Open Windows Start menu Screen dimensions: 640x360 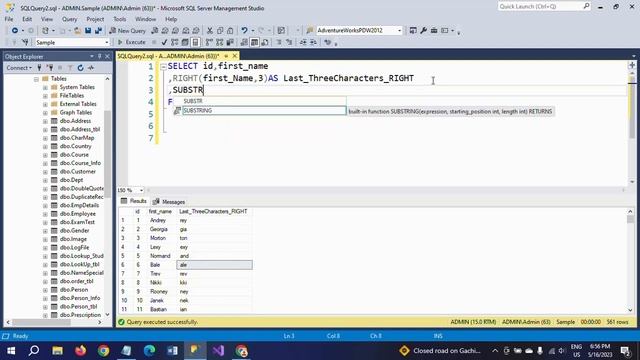tap(11, 351)
